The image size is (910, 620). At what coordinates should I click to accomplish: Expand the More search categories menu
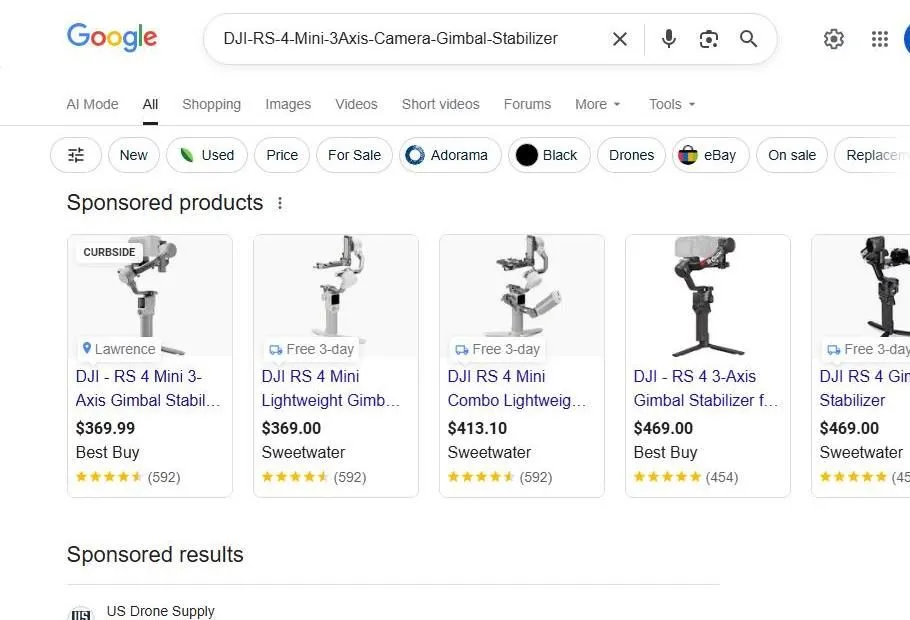[x=596, y=104]
